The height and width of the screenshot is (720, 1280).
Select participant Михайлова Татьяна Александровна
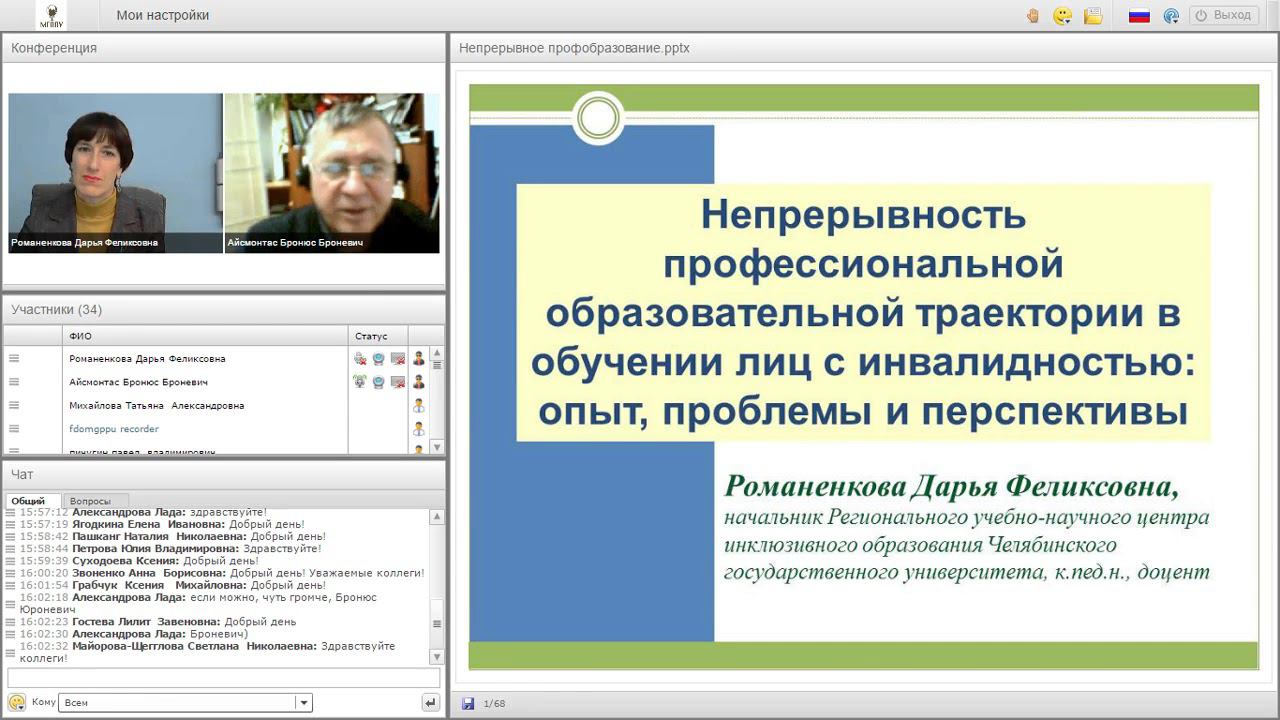click(157, 406)
